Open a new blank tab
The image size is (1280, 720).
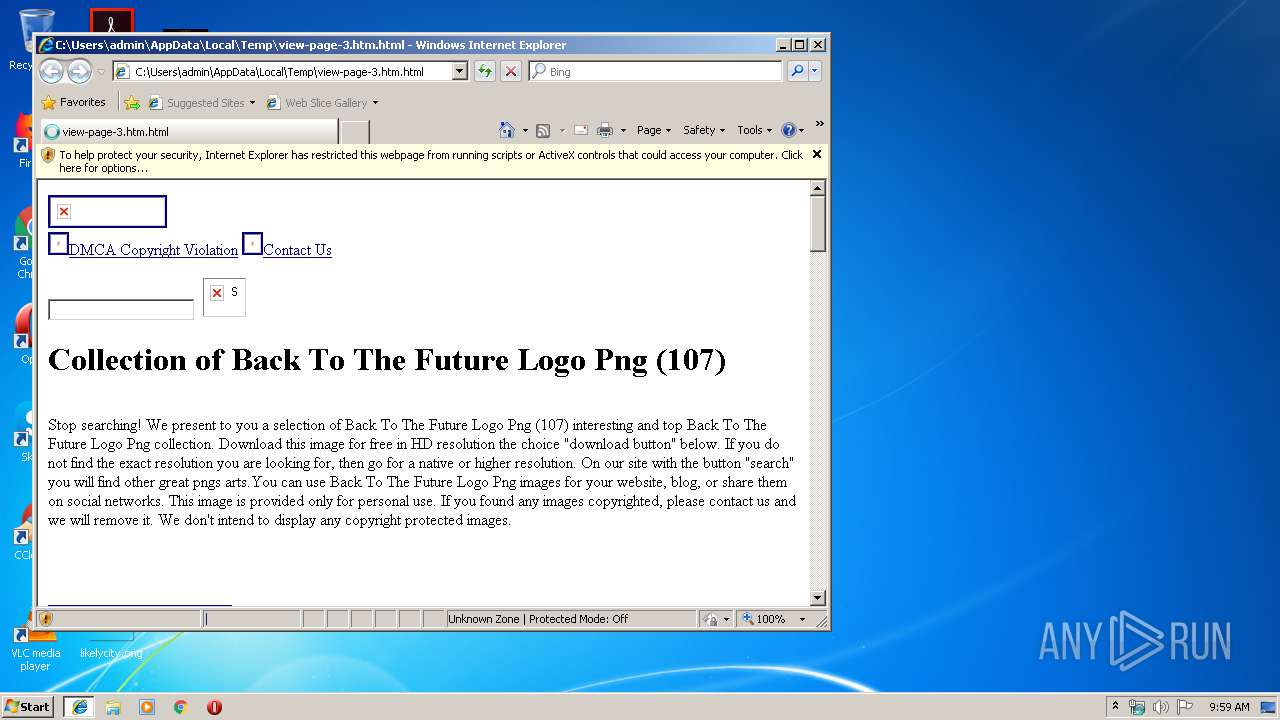pyautogui.click(x=355, y=131)
